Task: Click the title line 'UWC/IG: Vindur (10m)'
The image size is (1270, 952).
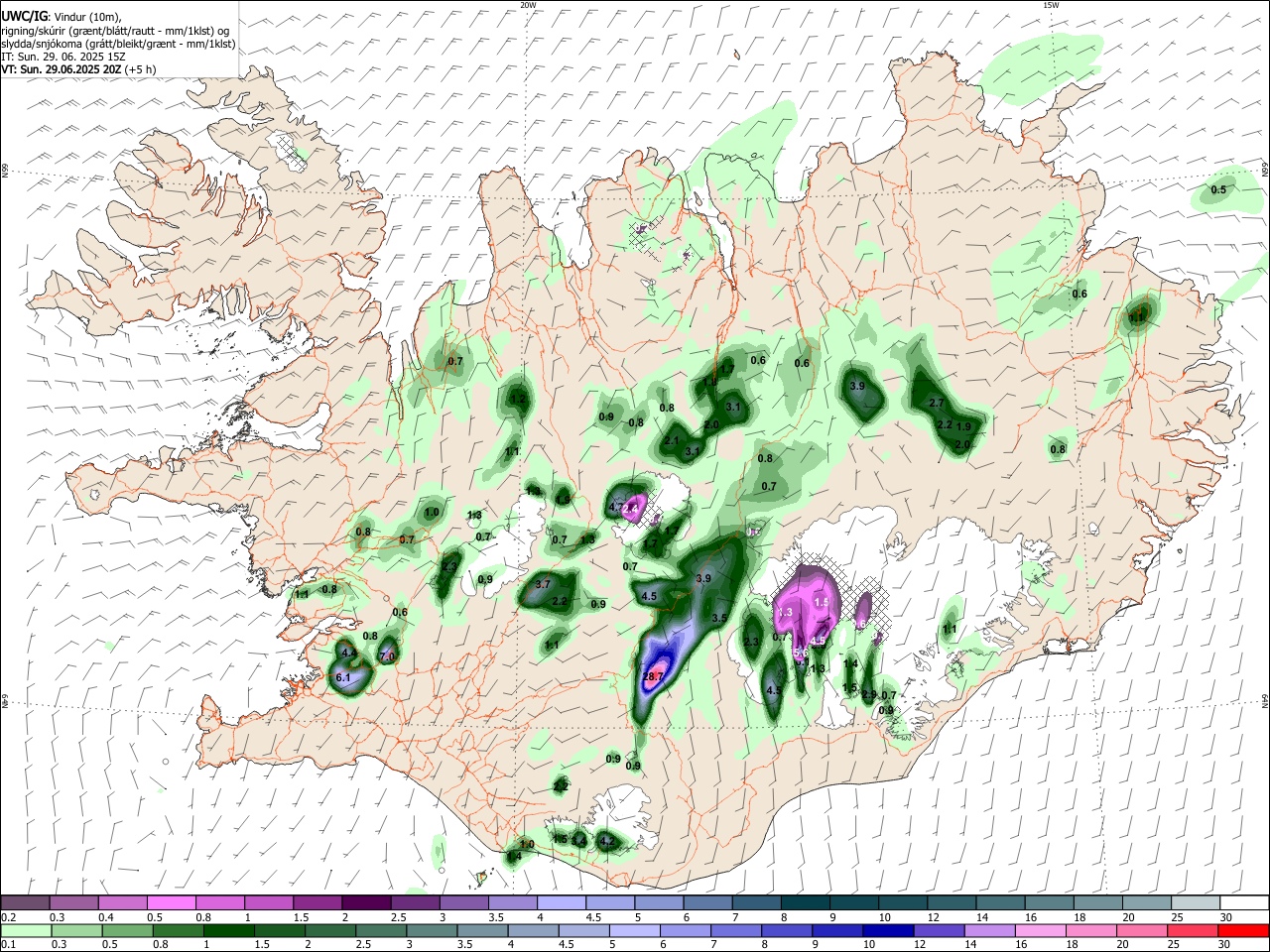Action: (62, 16)
